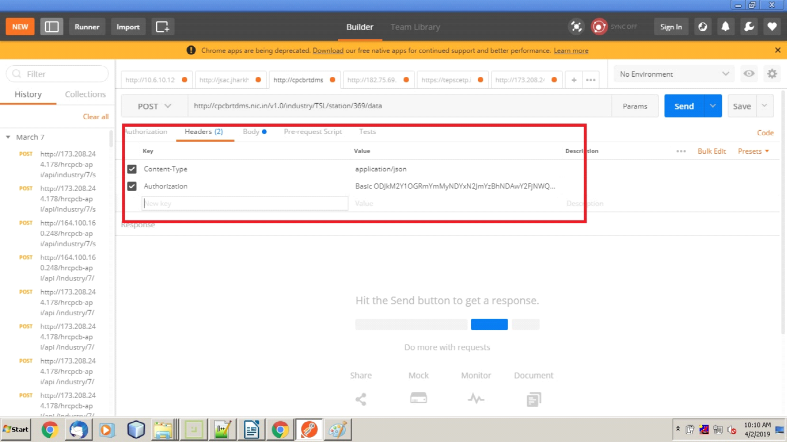Open settings wrench icon

[748, 27]
